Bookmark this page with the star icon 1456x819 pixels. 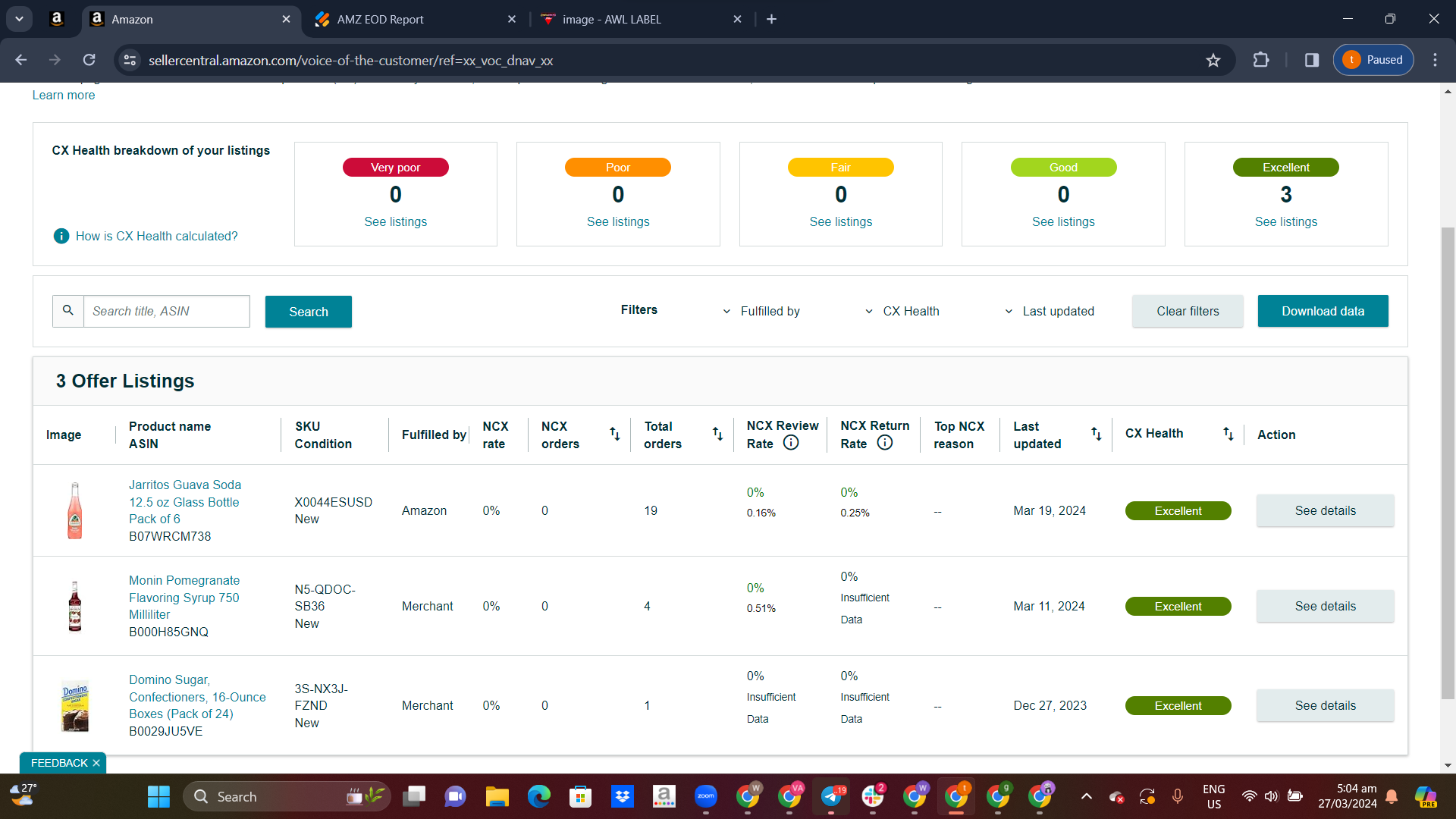tap(1213, 60)
